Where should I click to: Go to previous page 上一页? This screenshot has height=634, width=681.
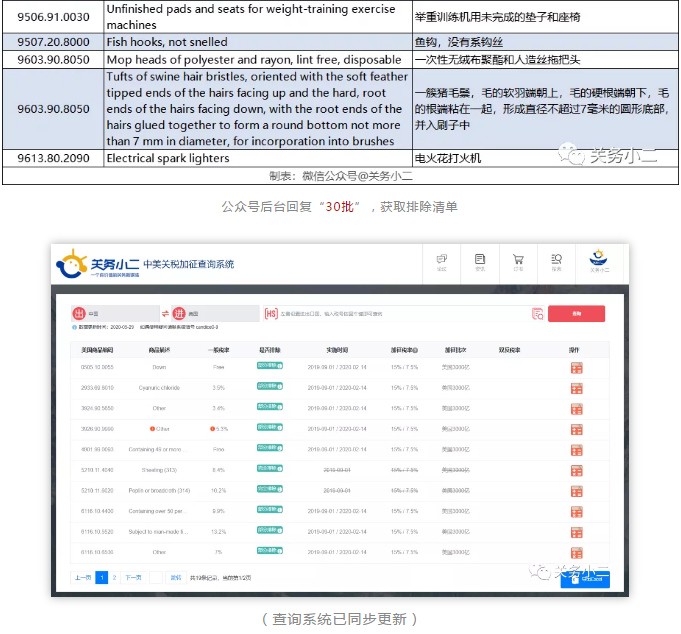pos(83,578)
